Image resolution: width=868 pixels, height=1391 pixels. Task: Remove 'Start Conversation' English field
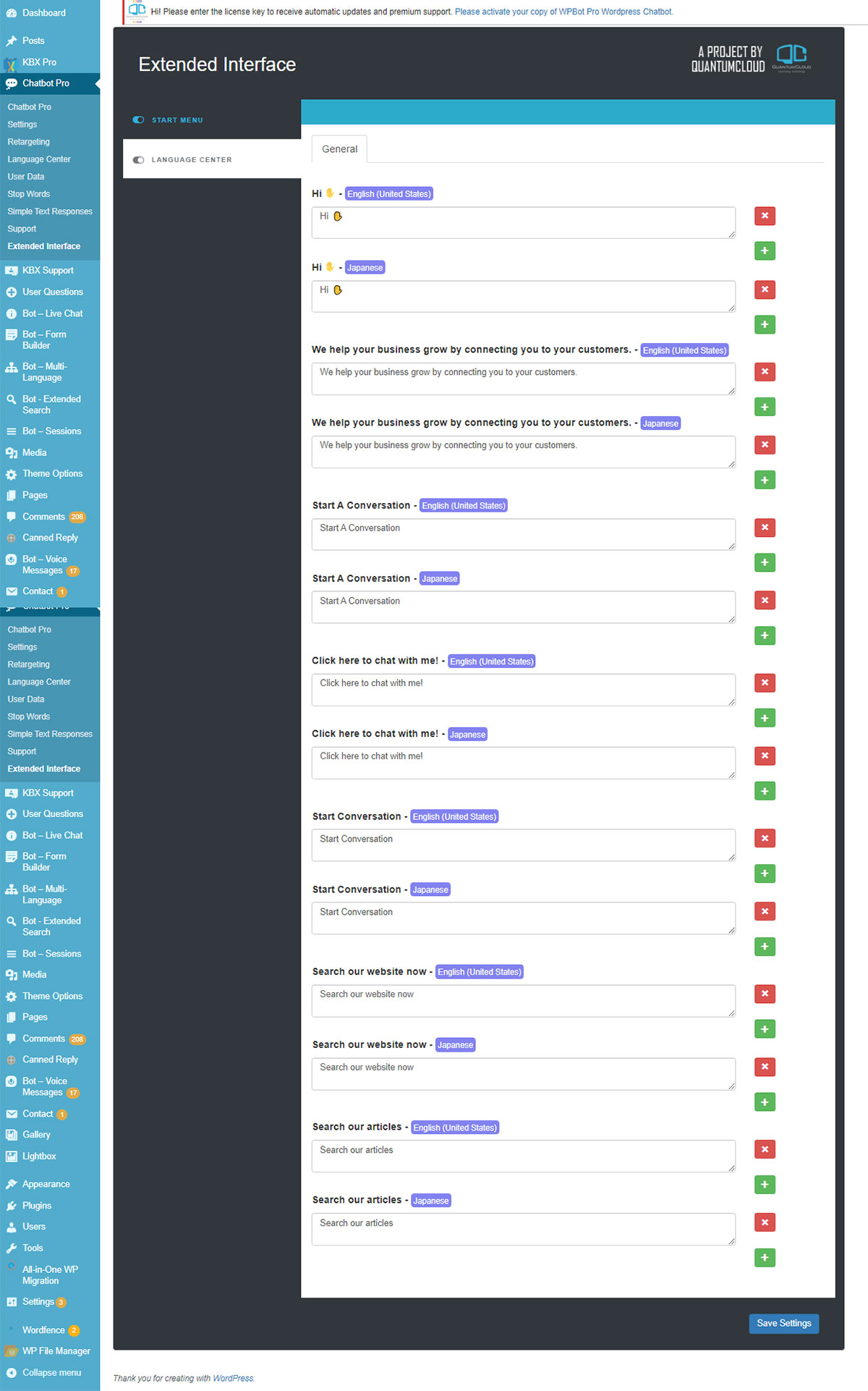[x=765, y=839]
